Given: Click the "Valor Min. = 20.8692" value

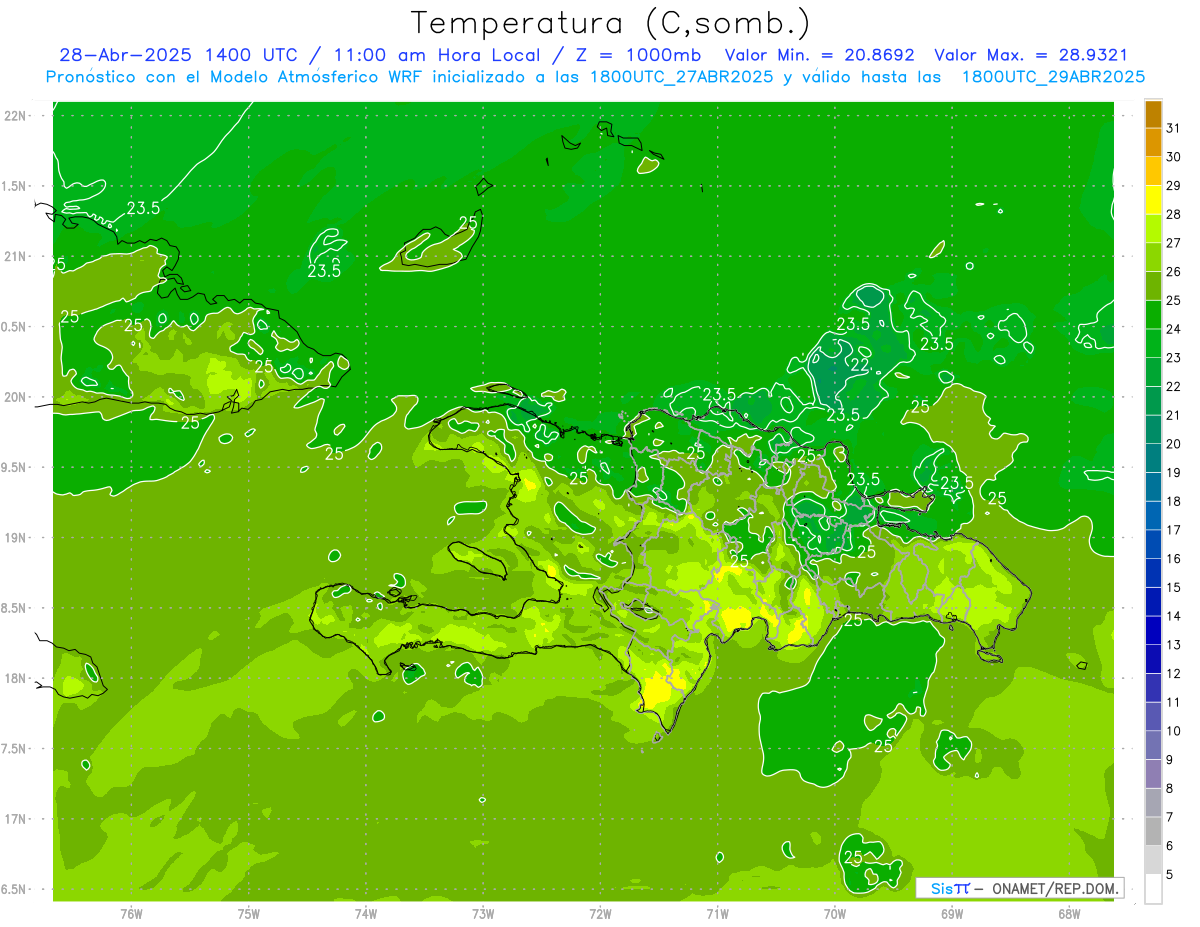Looking at the screenshot, I should point(819,56).
